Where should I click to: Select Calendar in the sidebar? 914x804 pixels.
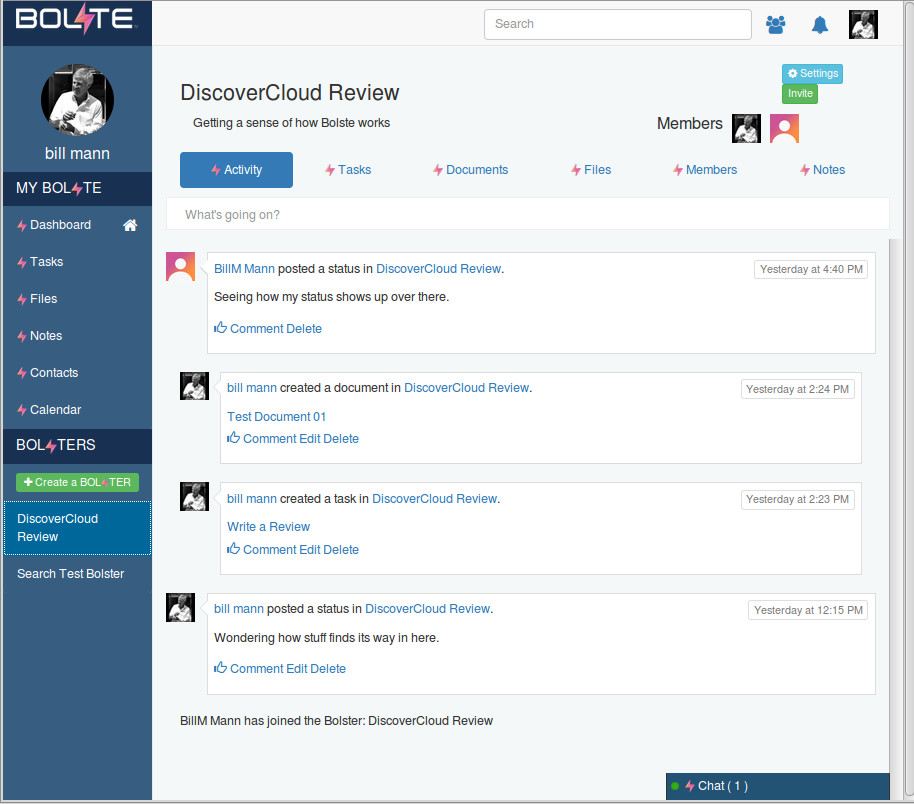click(55, 410)
